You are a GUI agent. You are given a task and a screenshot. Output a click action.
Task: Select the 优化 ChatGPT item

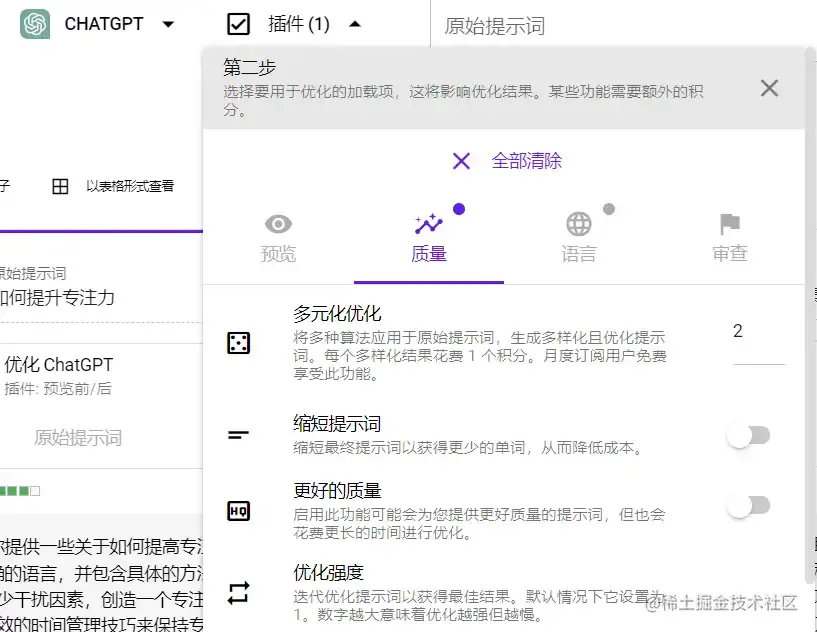click(59, 364)
